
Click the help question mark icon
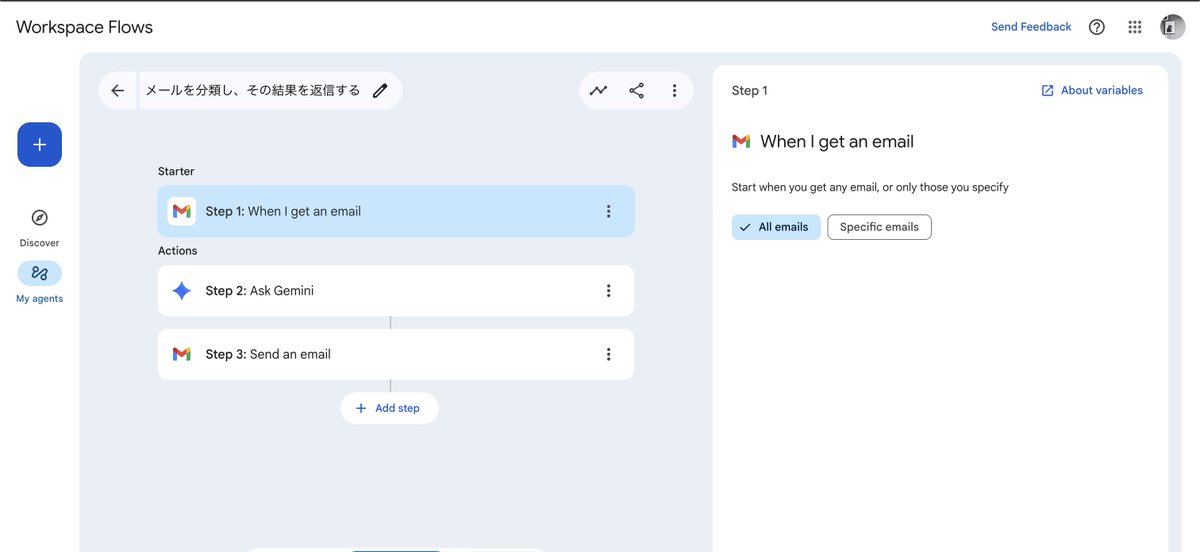click(x=1097, y=27)
